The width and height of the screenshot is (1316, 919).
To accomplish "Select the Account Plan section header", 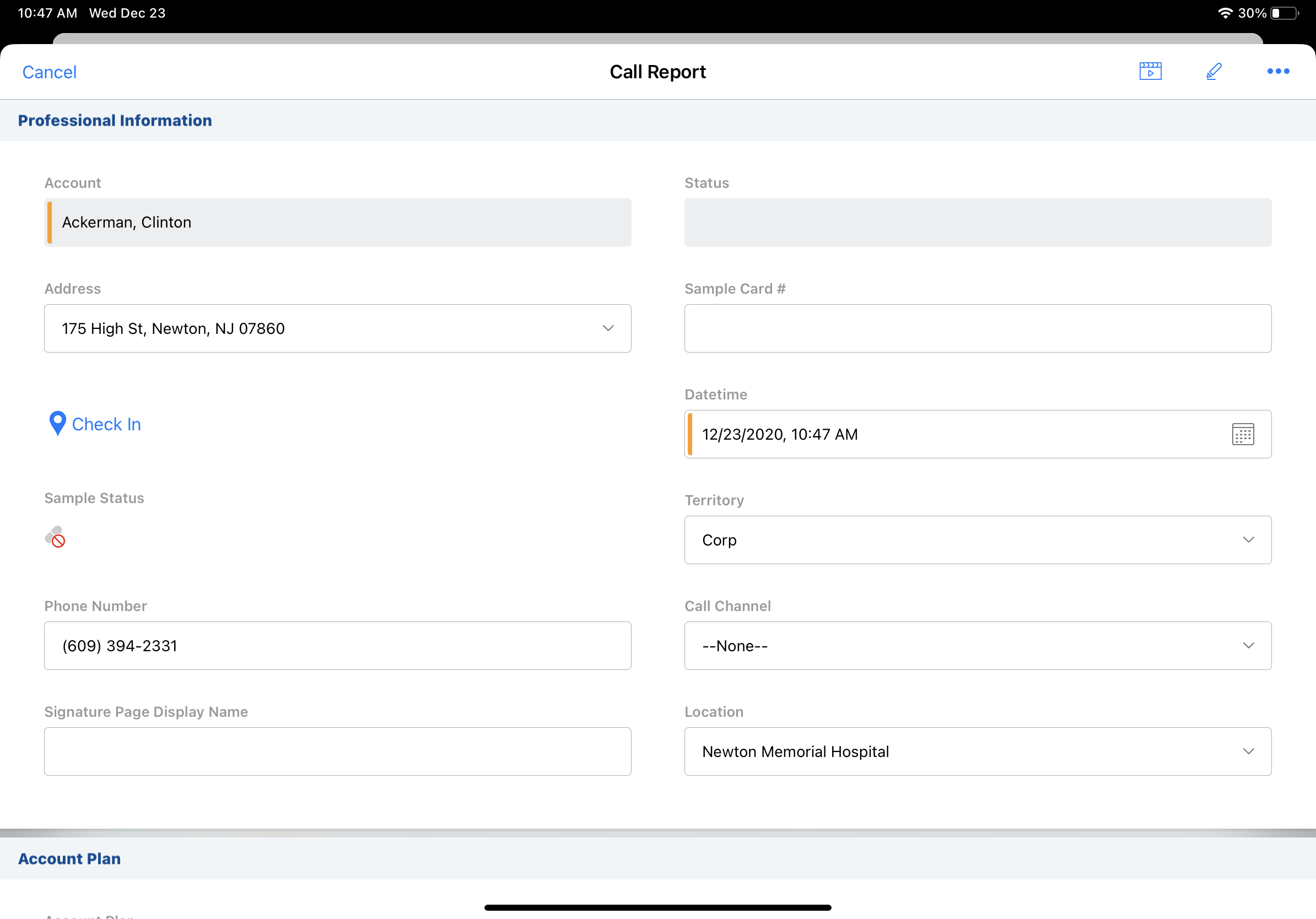I will tap(69, 858).
